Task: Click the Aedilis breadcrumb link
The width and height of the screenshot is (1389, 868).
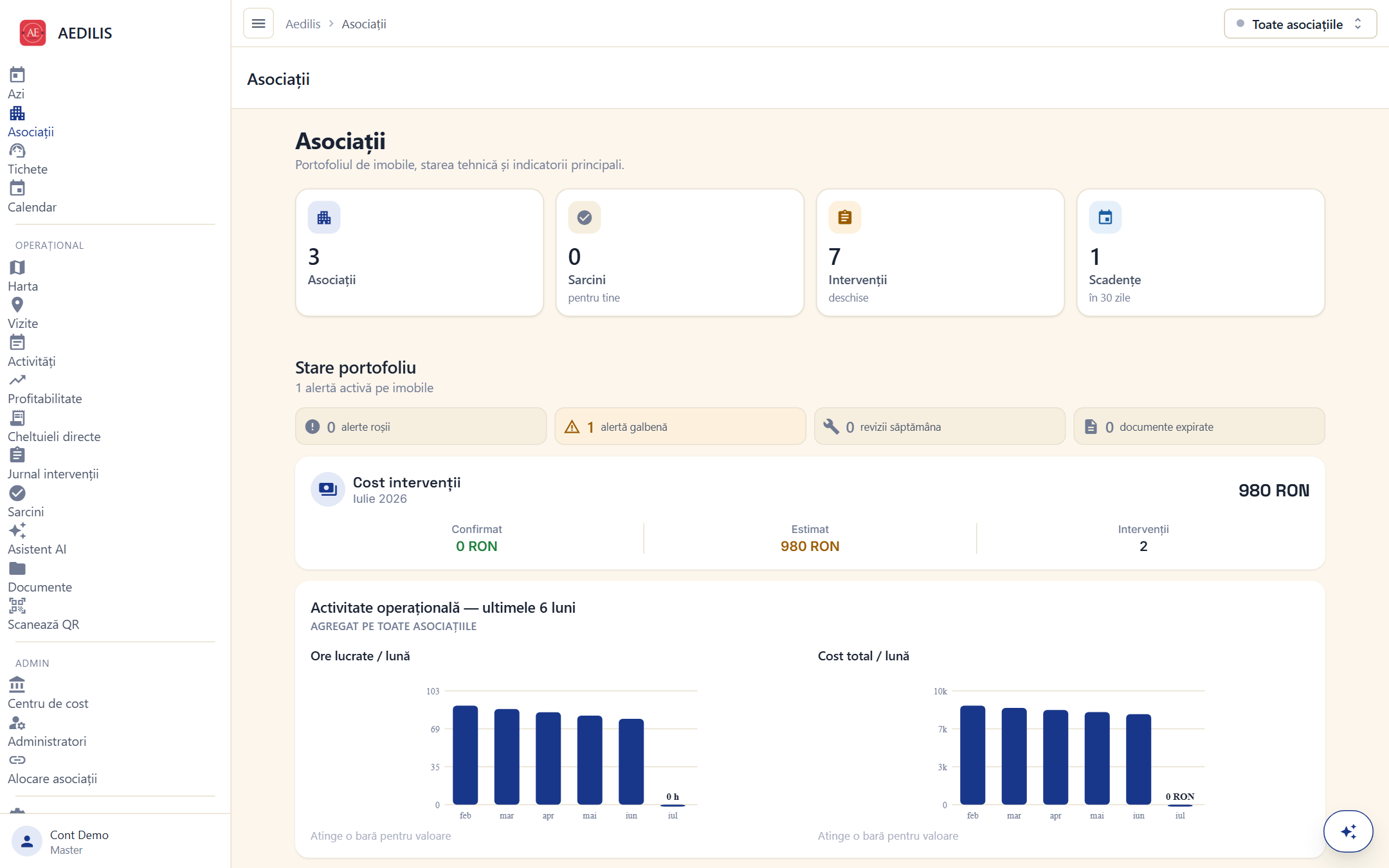Action: coord(303,24)
